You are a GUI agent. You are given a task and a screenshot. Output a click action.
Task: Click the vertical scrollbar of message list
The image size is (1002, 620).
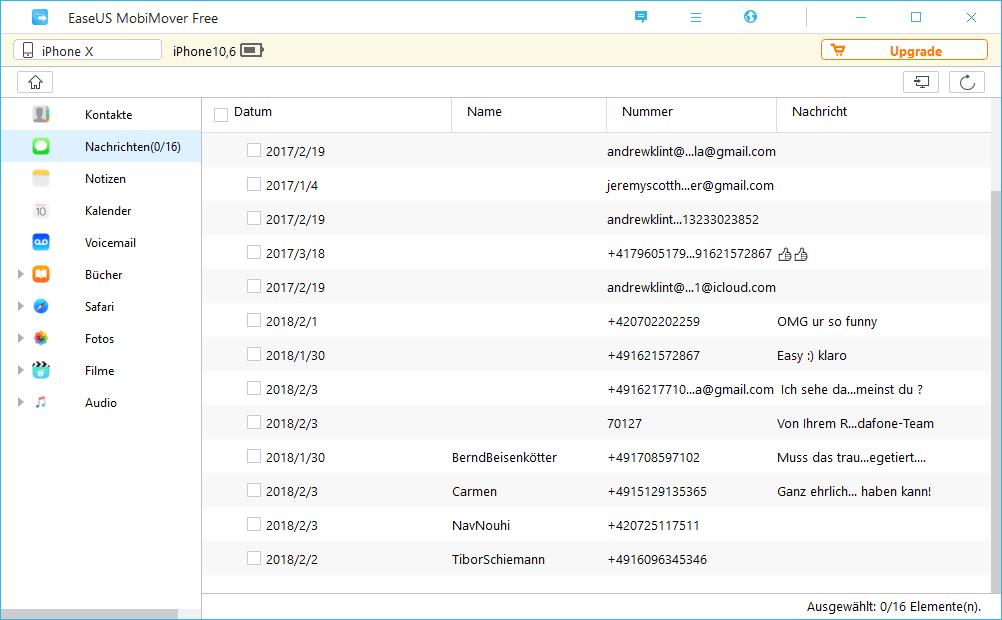(x=996, y=390)
